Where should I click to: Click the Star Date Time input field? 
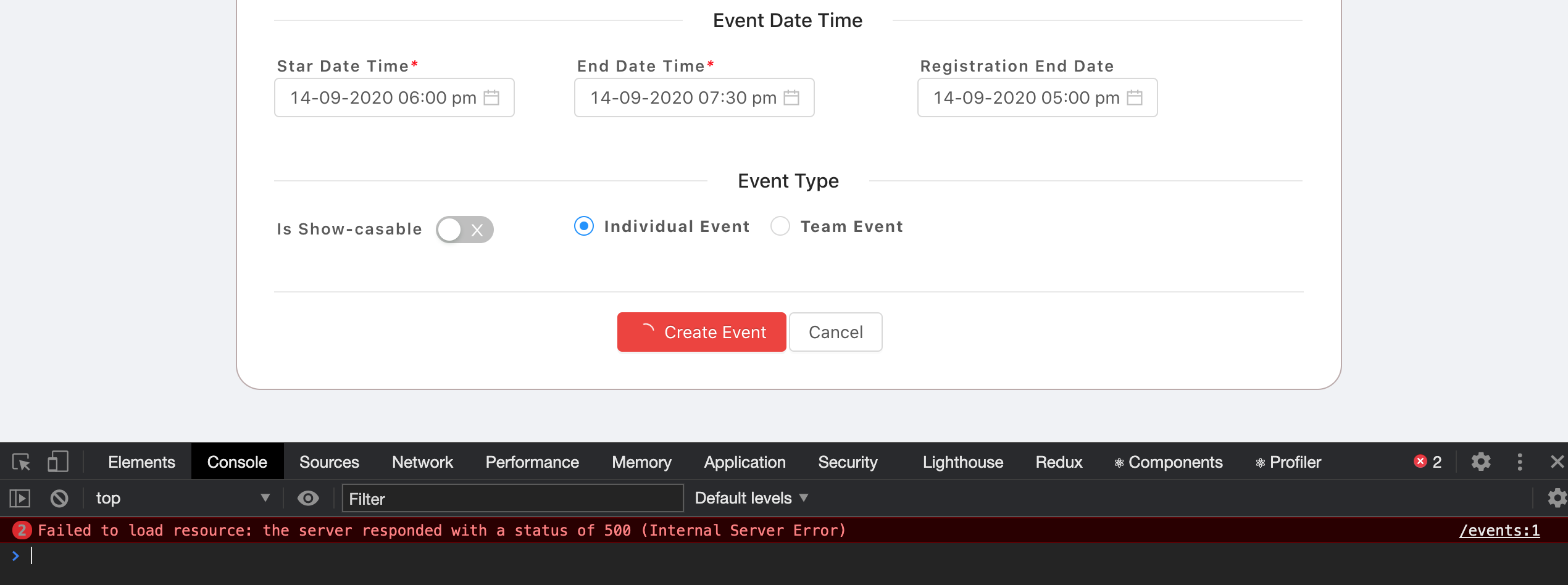pyautogui.click(x=394, y=97)
